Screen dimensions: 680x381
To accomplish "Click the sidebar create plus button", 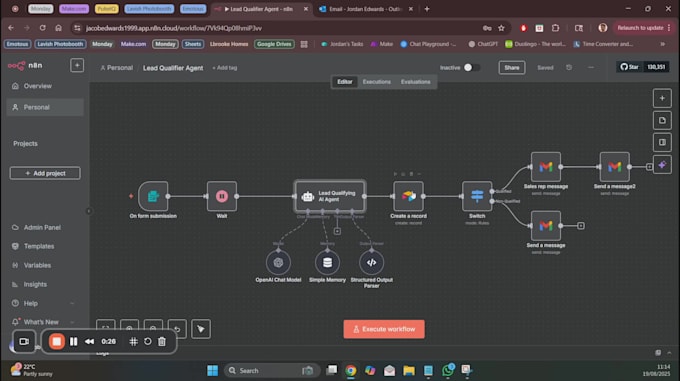I will pyautogui.click(x=77, y=65).
